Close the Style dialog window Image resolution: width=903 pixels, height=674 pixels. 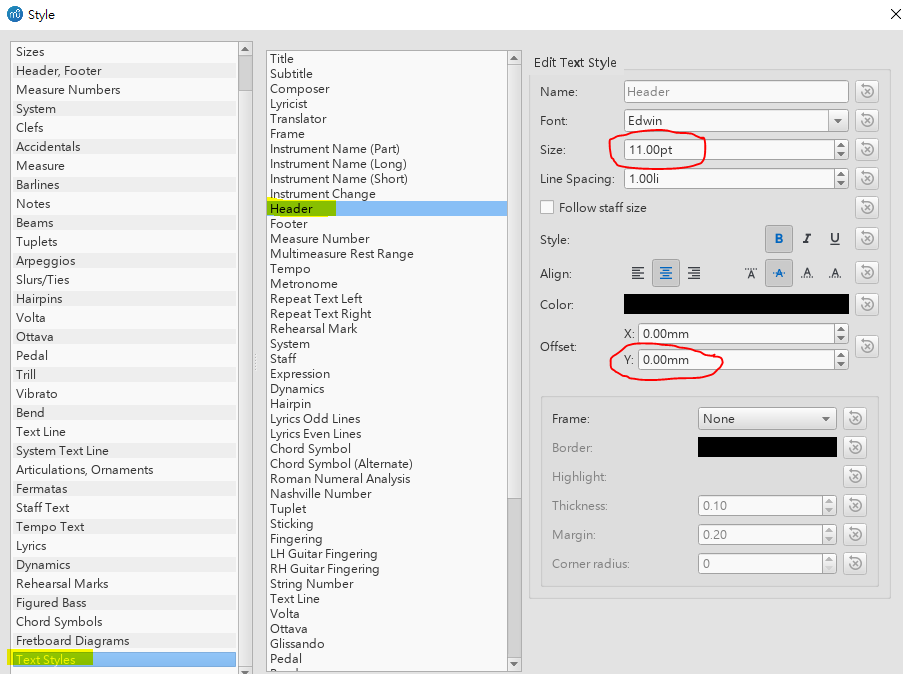point(894,14)
